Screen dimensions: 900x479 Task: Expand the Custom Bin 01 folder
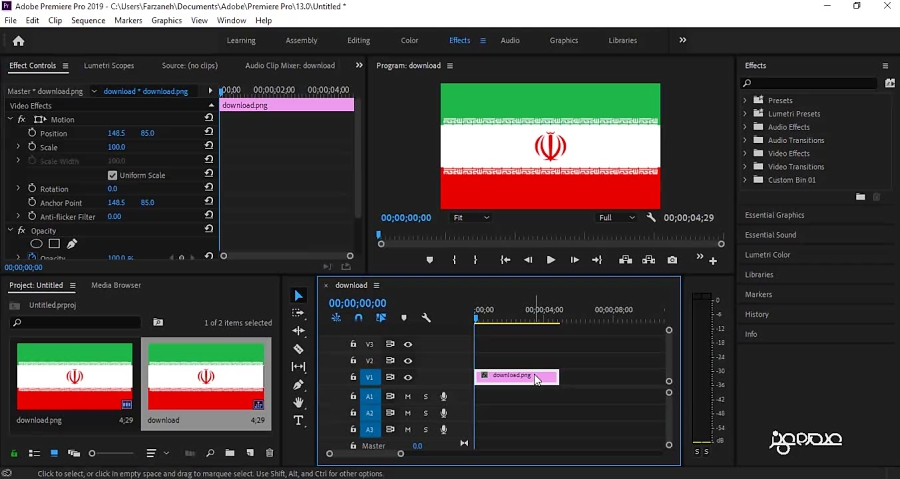[x=745, y=180]
